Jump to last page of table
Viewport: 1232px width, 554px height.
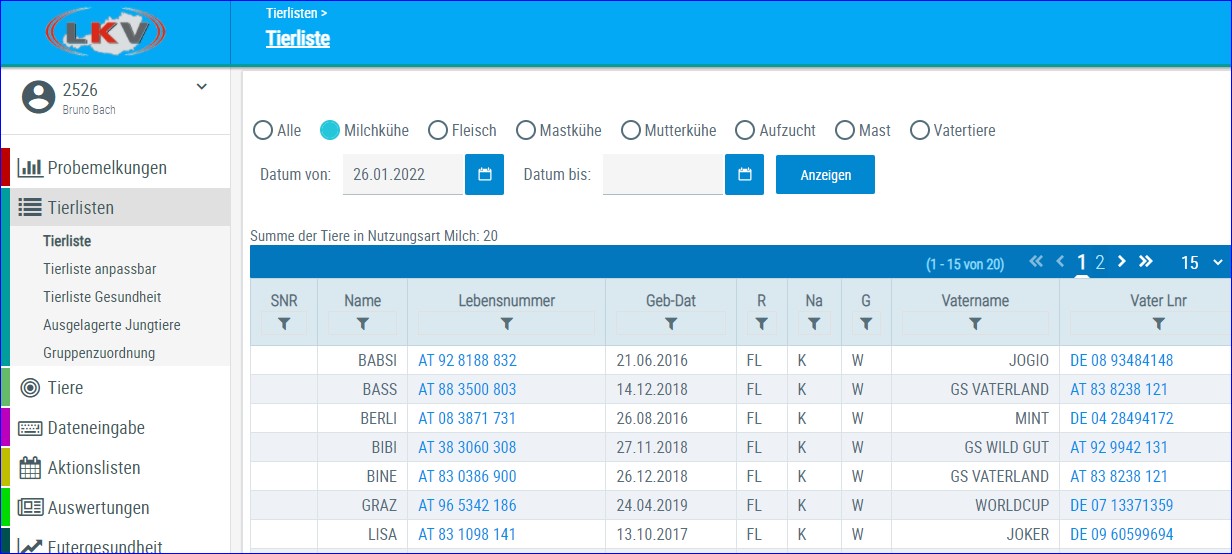[1146, 262]
